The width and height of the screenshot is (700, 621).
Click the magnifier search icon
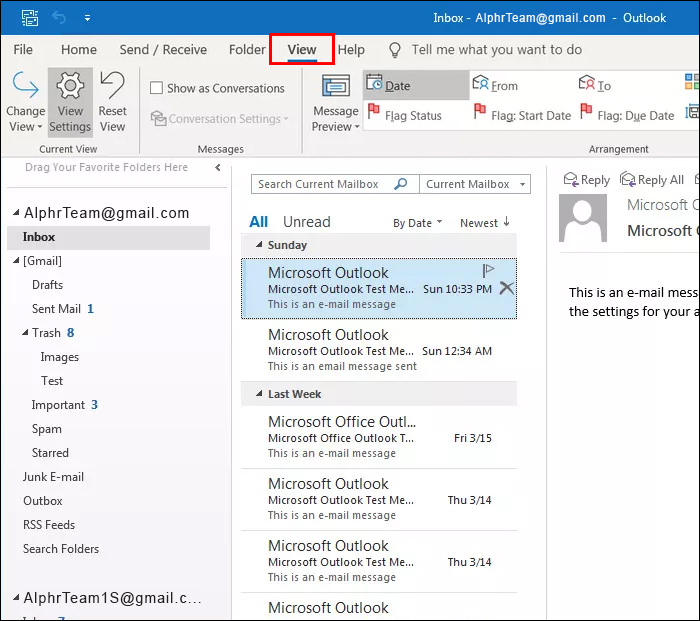(401, 184)
